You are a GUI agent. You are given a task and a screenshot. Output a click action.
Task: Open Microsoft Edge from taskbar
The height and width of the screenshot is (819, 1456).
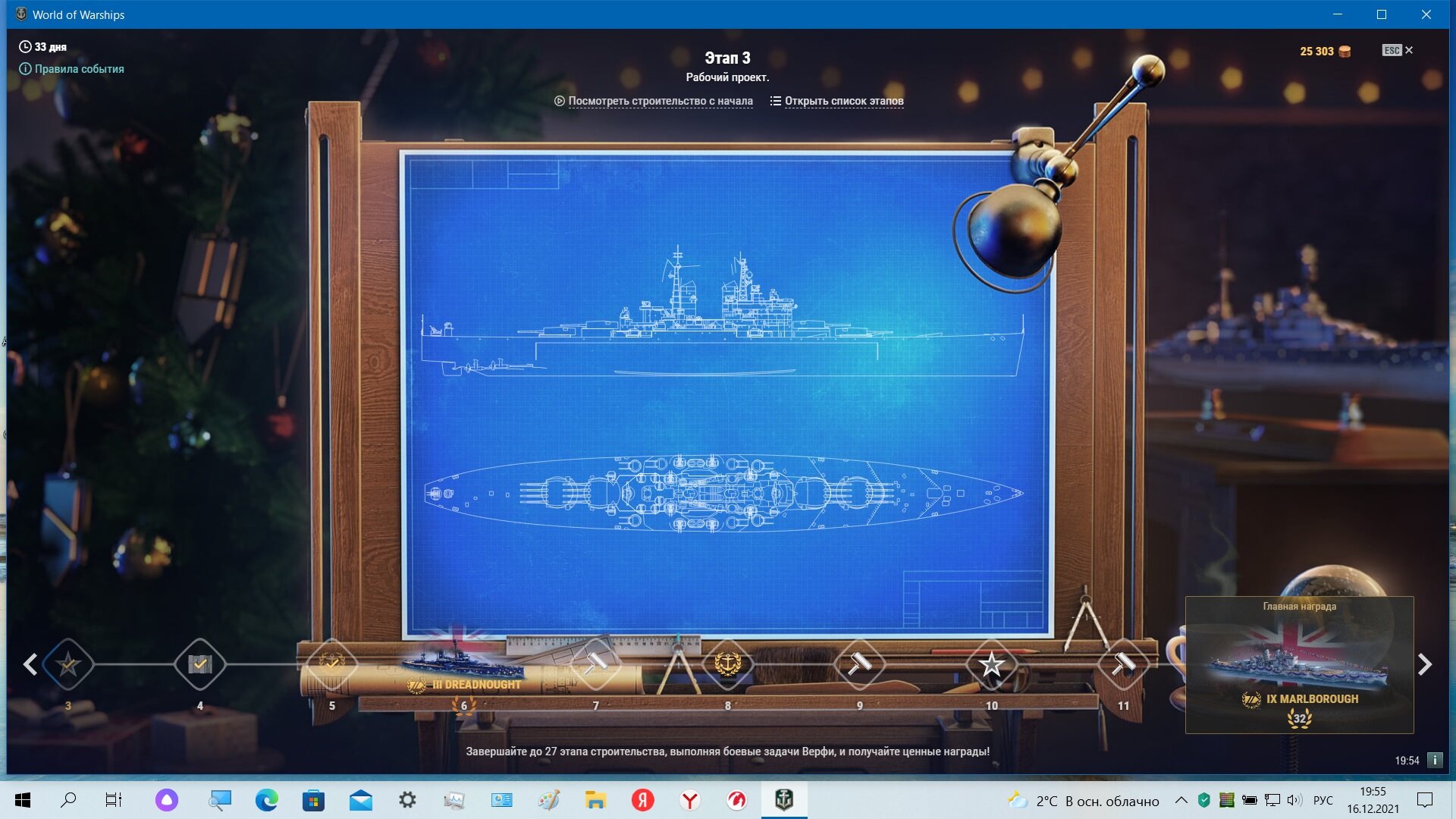tap(266, 800)
